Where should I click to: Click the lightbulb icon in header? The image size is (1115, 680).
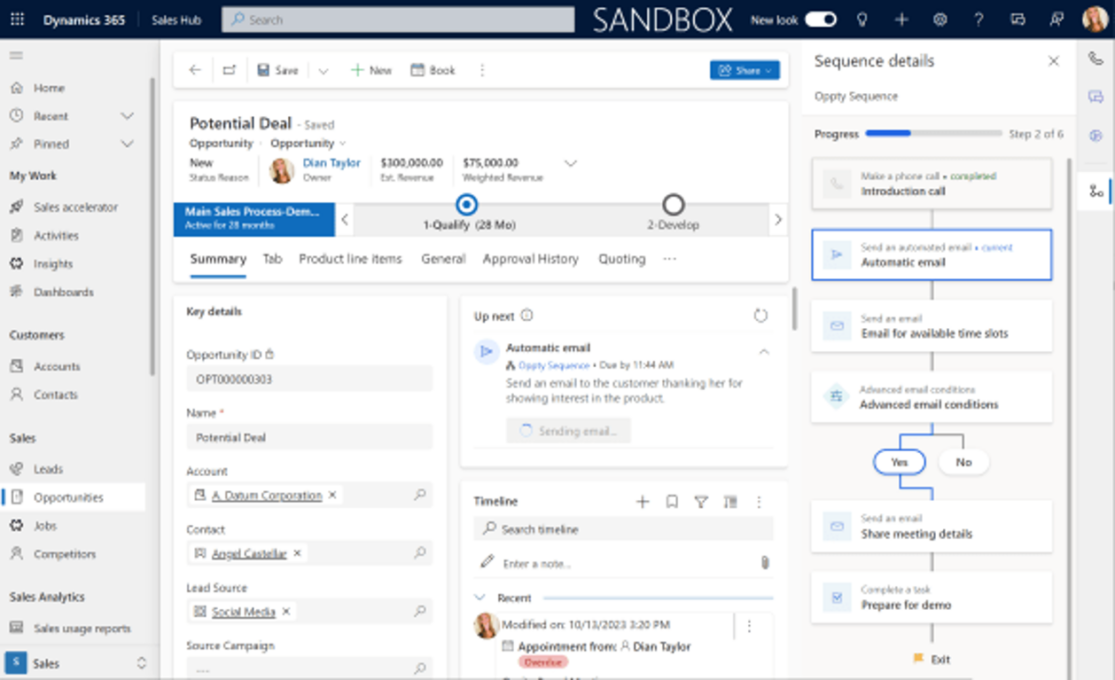pos(862,20)
